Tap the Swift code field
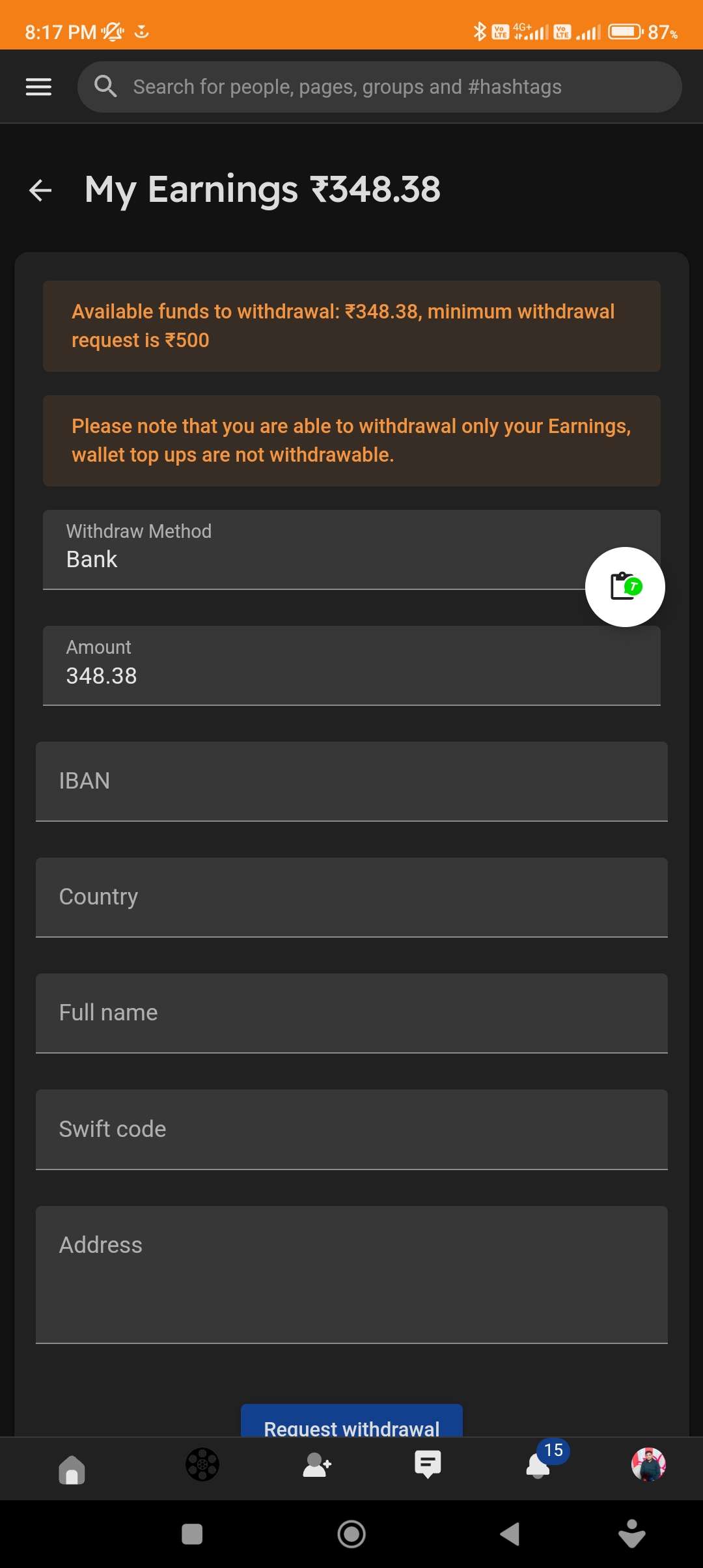The width and height of the screenshot is (703, 1568). click(x=351, y=1130)
